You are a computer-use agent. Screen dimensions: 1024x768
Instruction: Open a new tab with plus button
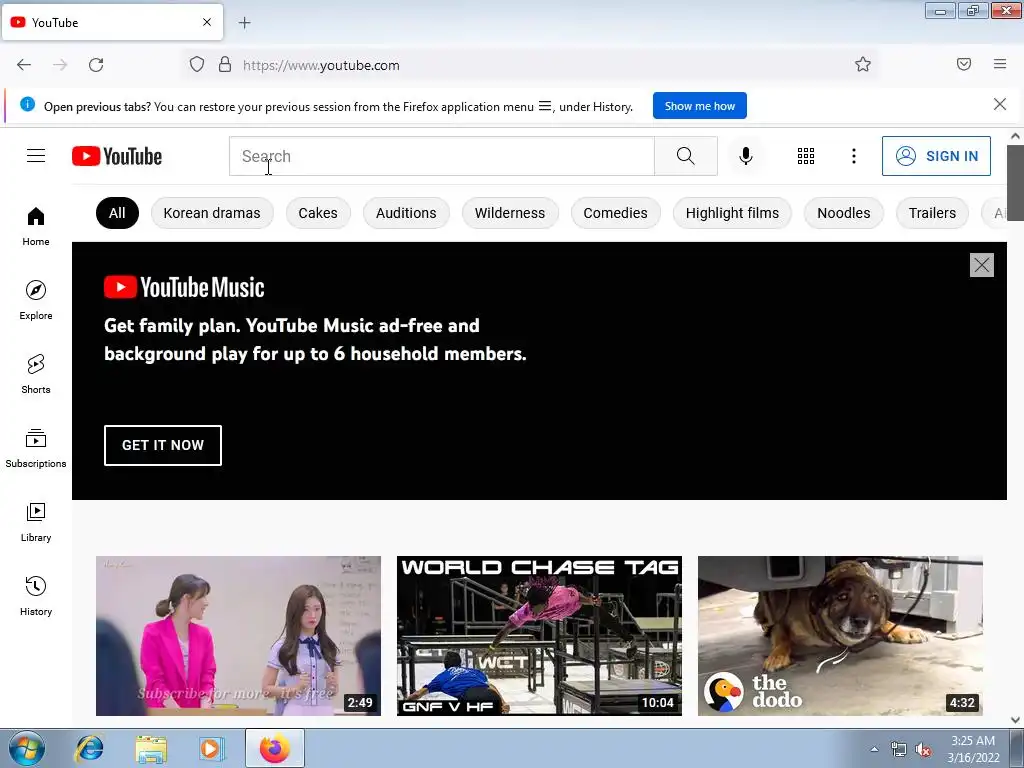pos(244,23)
